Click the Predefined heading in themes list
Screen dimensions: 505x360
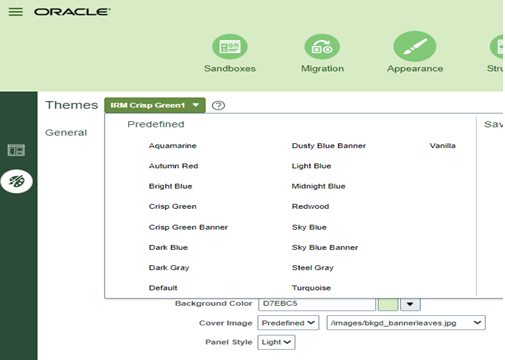(x=156, y=124)
